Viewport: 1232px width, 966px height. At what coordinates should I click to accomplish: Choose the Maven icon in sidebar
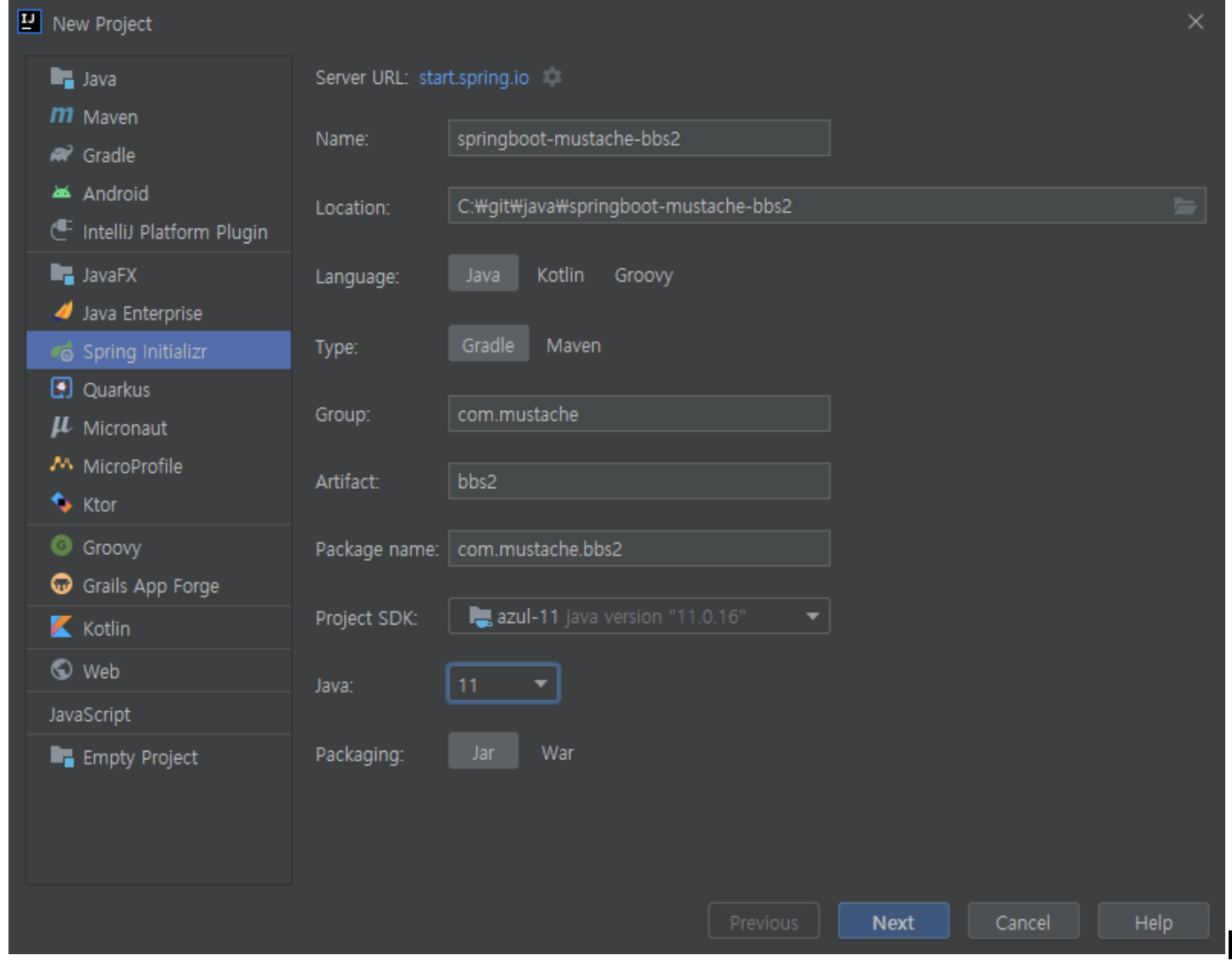(x=62, y=115)
